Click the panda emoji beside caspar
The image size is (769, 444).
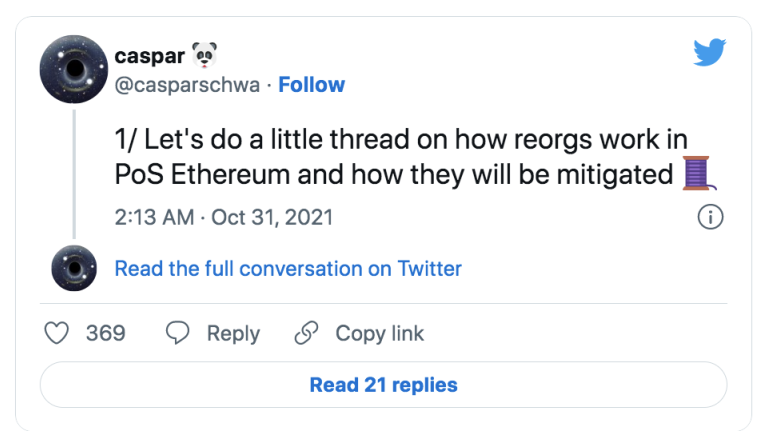pyautogui.click(x=204, y=55)
